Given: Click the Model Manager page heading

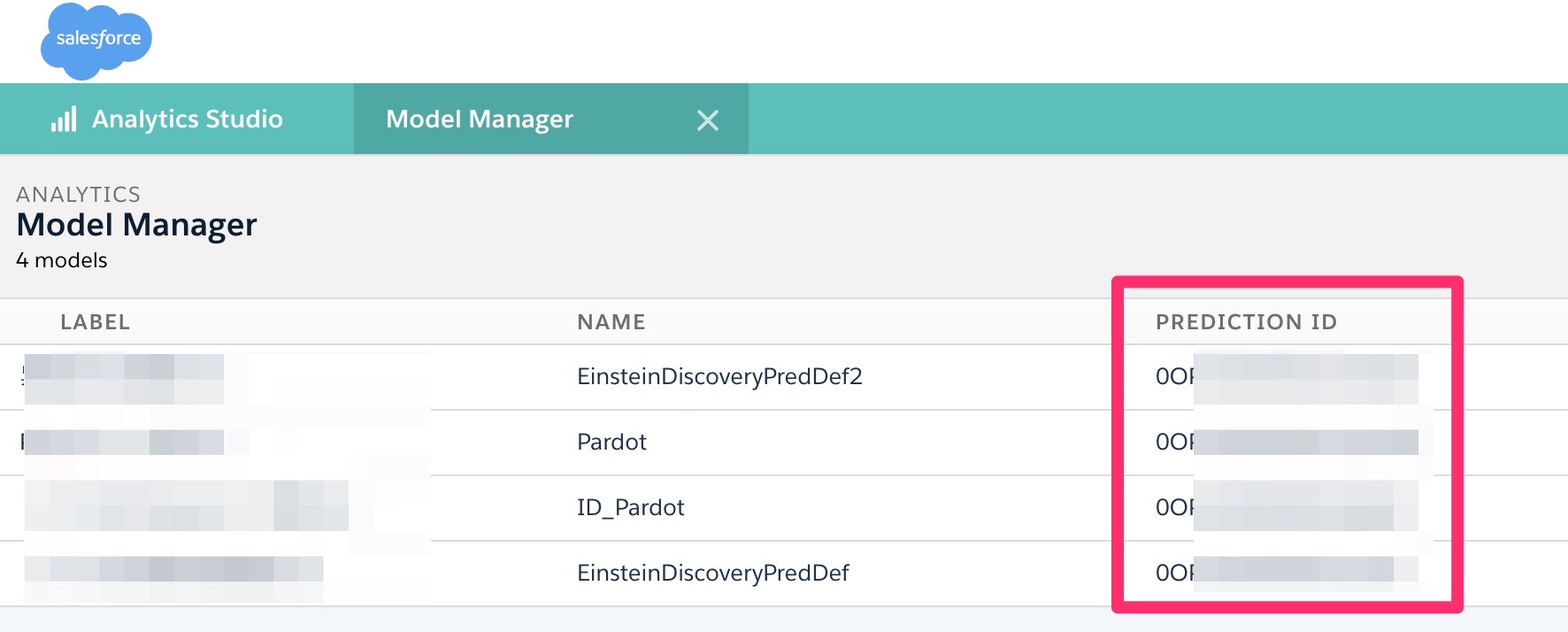Looking at the screenshot, I should pos(136,225).
